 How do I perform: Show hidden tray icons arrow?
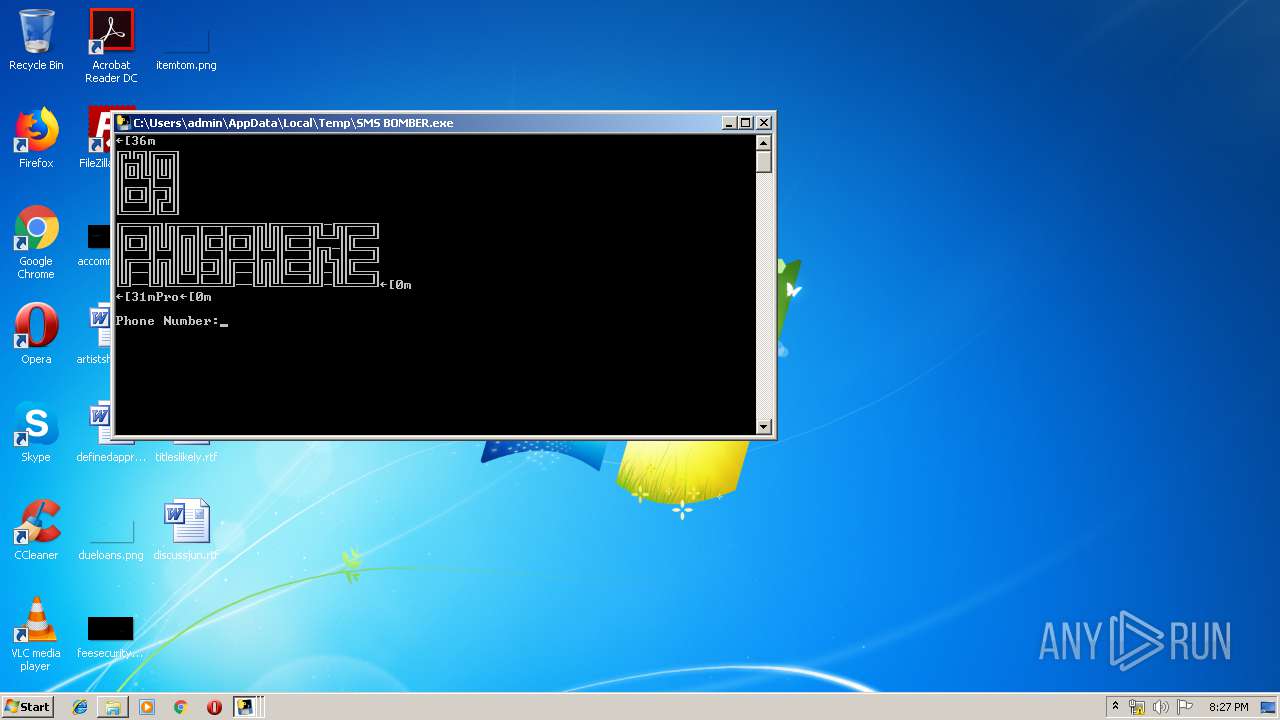coord(1115,707)
